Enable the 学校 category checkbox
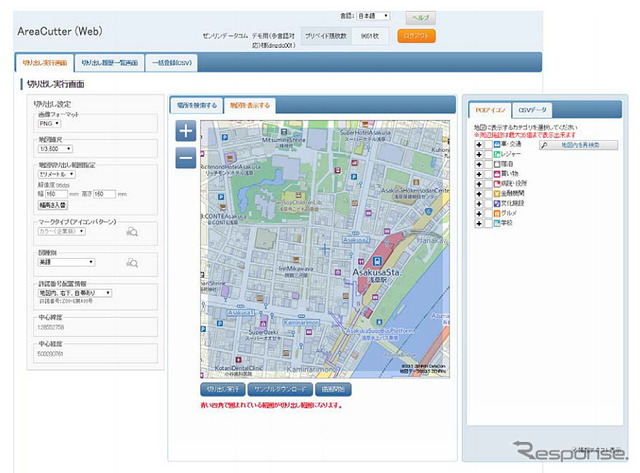The image size is (640, 473). [x=488, y=223]
